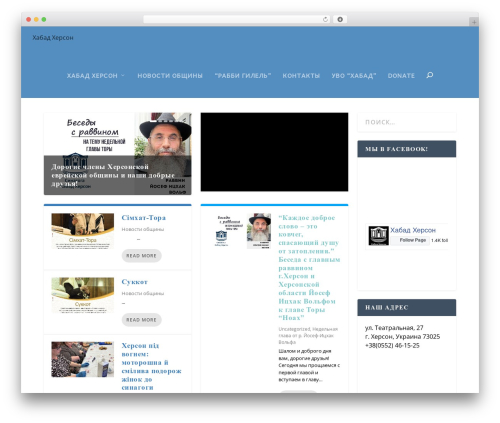Expand the ХАБАД ХЕРСОН menu chevron

click(123, 76)
